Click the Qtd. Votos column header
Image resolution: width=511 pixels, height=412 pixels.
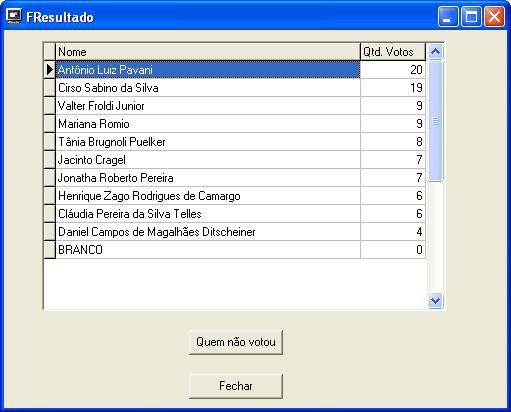click(393, 52)
